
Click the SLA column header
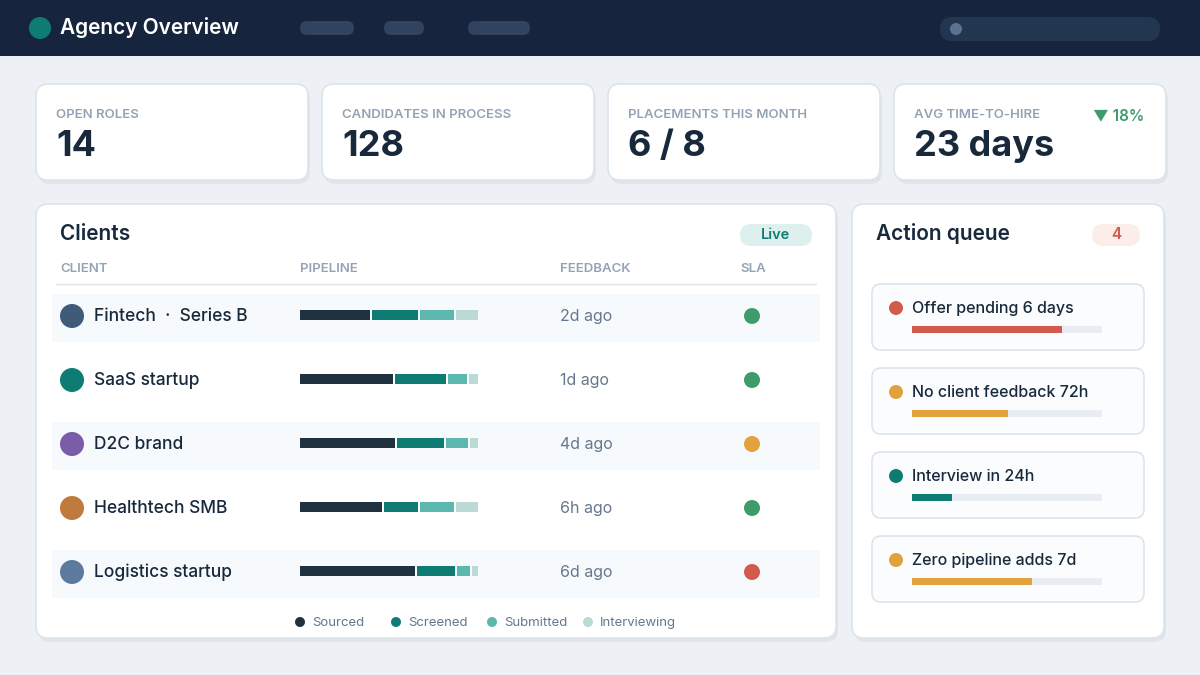click(x=753, y=268)
